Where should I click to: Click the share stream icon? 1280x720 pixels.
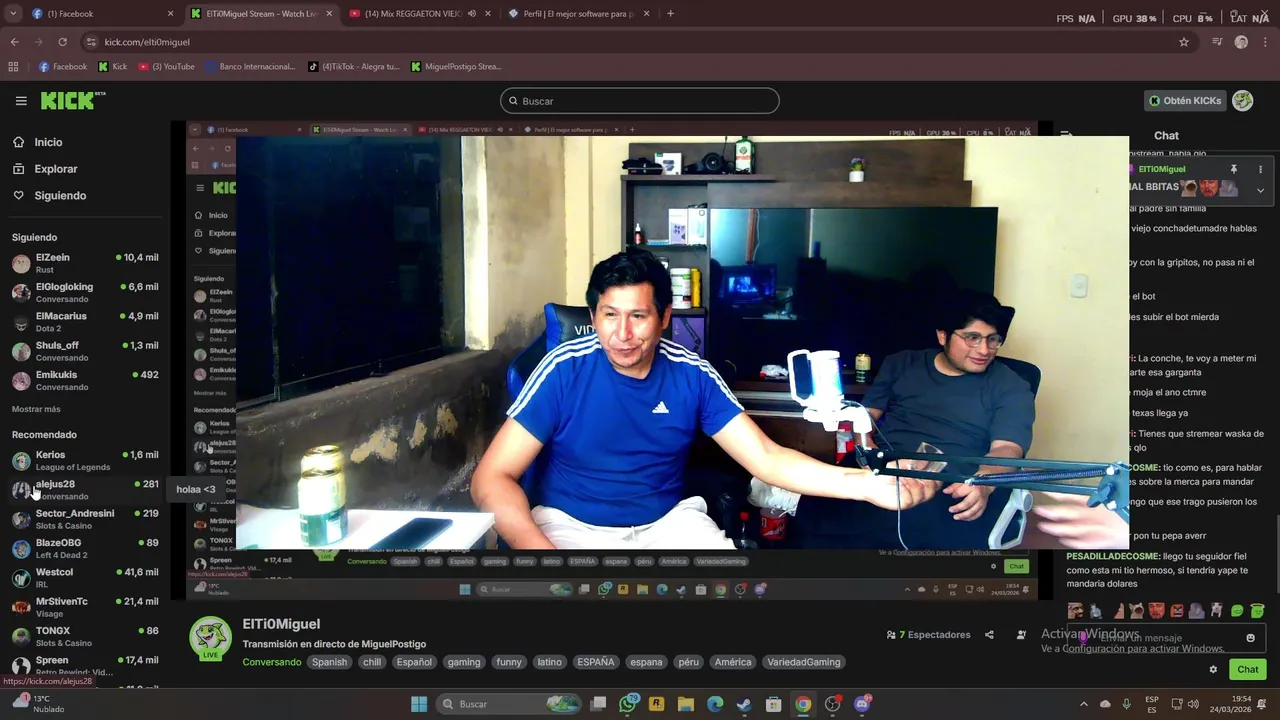tap(989, 635)
